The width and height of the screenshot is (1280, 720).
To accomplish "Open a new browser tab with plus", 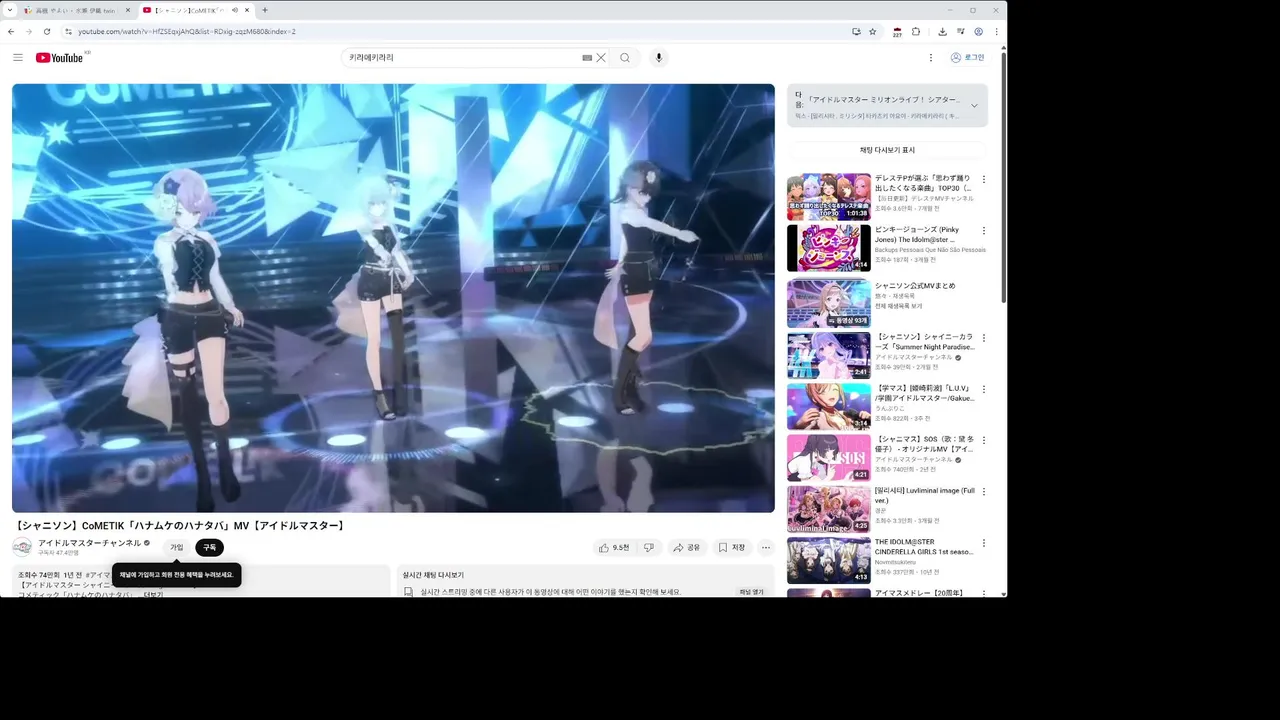I will [x=265, y=10].
